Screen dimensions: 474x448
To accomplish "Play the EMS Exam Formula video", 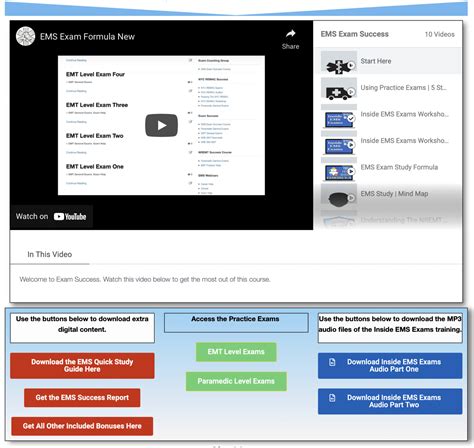I will click(161, 125).
